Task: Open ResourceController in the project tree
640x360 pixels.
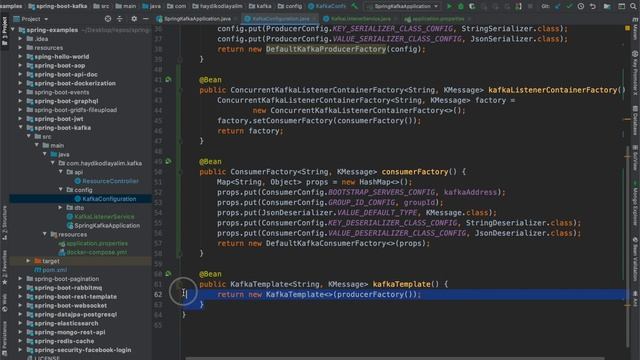Action: pyautogui.click(x=110, y=181)
